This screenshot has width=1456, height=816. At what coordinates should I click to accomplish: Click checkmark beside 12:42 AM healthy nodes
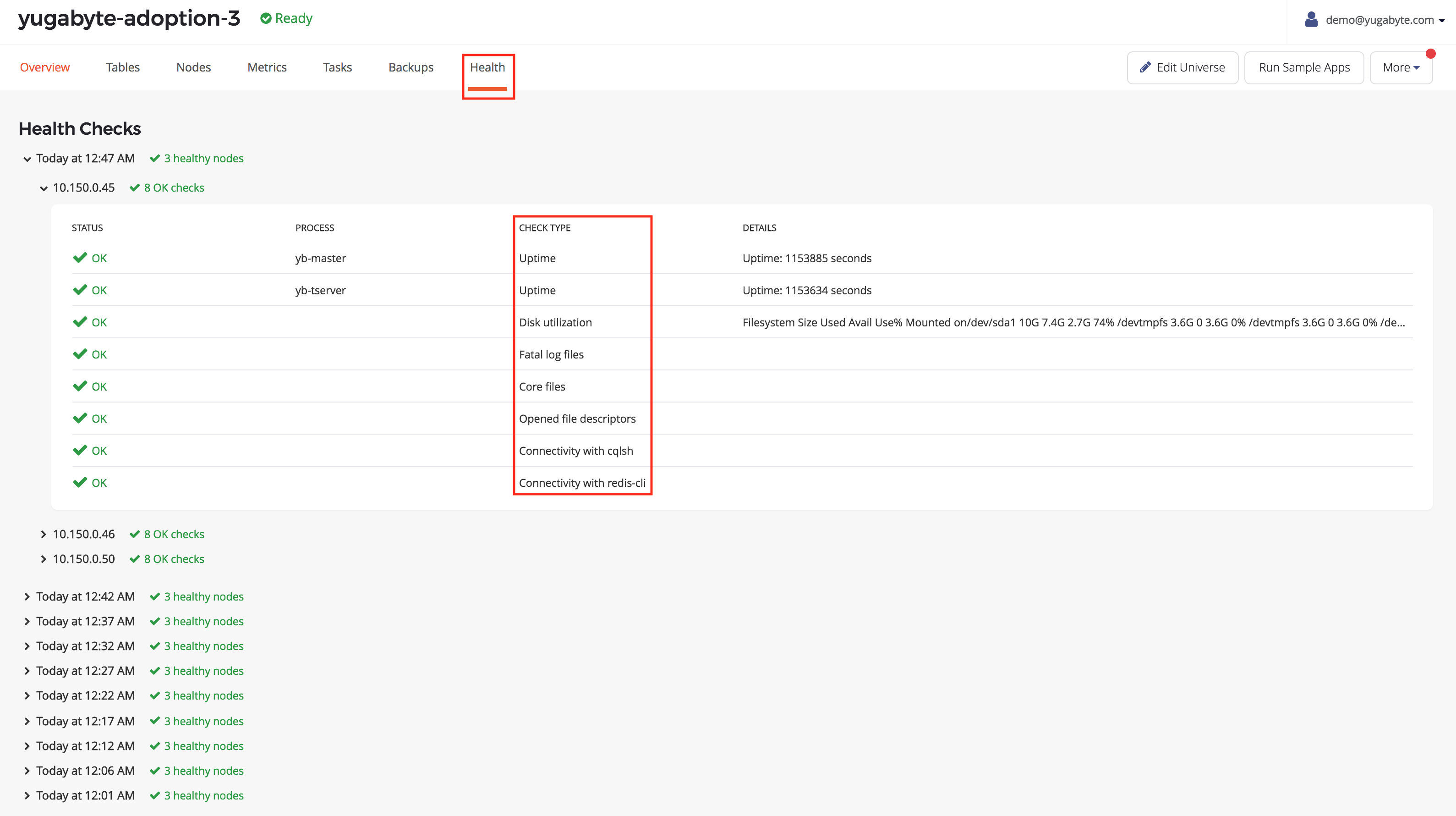[154, 597]
